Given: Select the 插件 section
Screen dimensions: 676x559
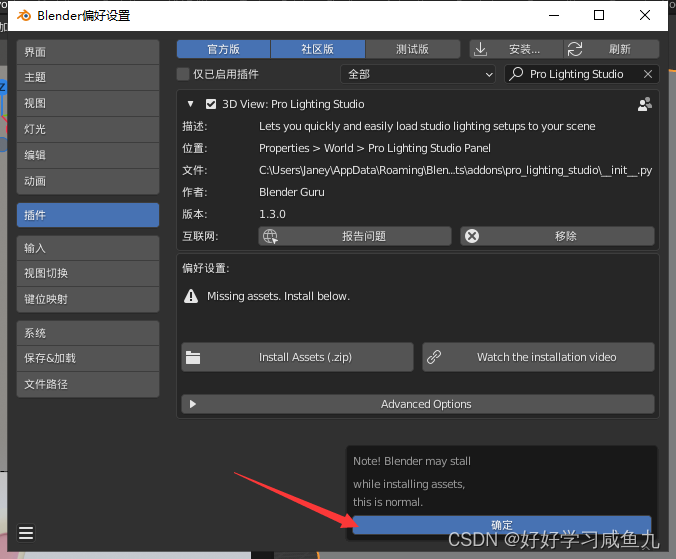Looking at the screenshot, I should (88, 215).
